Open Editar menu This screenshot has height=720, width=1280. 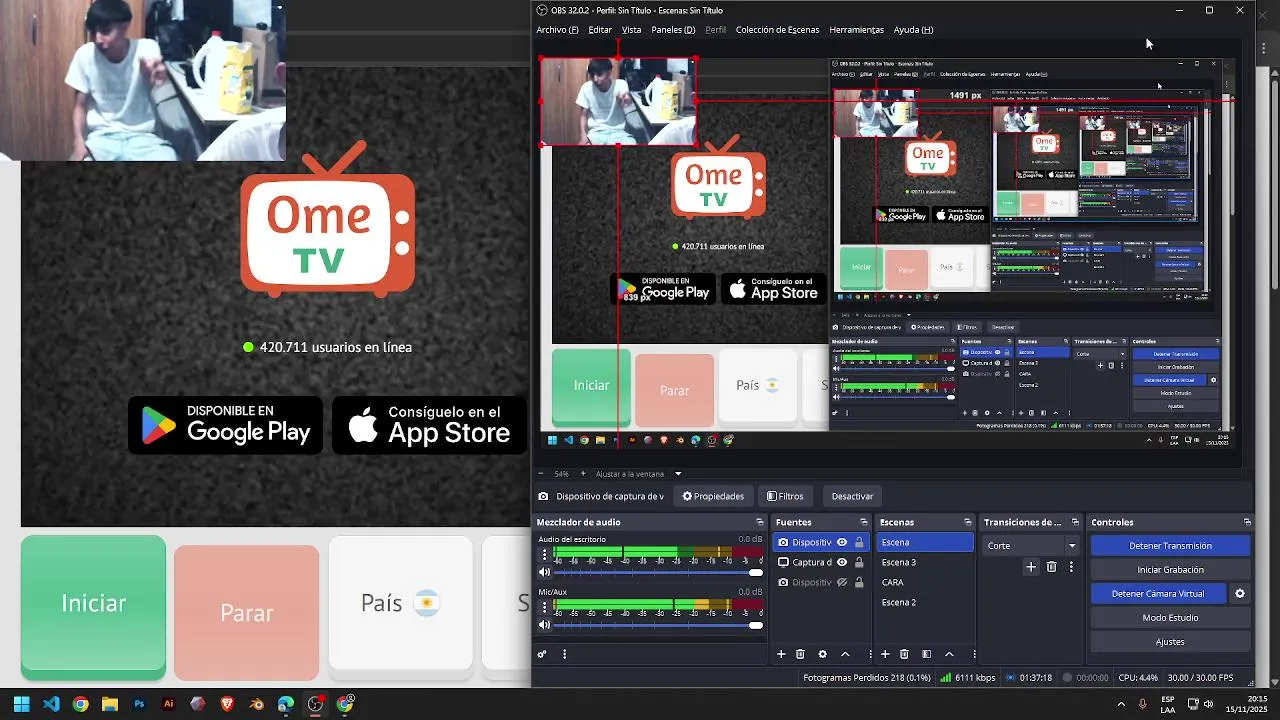(600, 30)
